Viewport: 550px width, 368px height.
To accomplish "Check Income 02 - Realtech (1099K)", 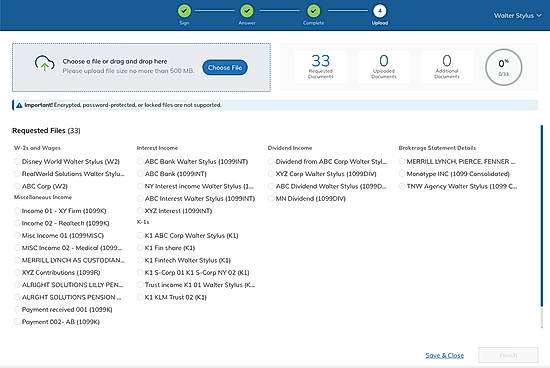I will tap(17, 223).
